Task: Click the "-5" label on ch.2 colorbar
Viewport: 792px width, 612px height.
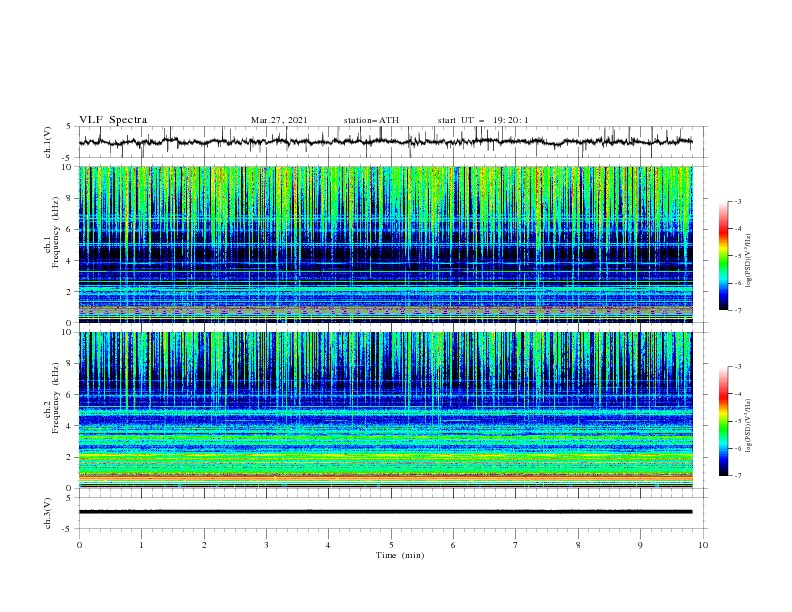Action: tap(737, 421)
